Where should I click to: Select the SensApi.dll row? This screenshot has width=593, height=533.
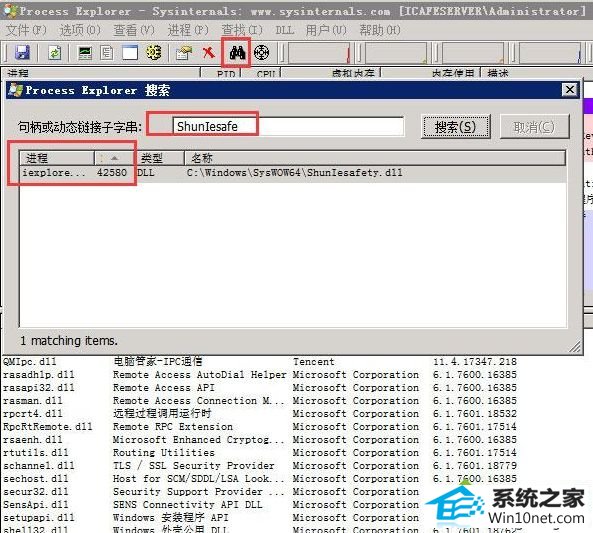coord(259,504)
